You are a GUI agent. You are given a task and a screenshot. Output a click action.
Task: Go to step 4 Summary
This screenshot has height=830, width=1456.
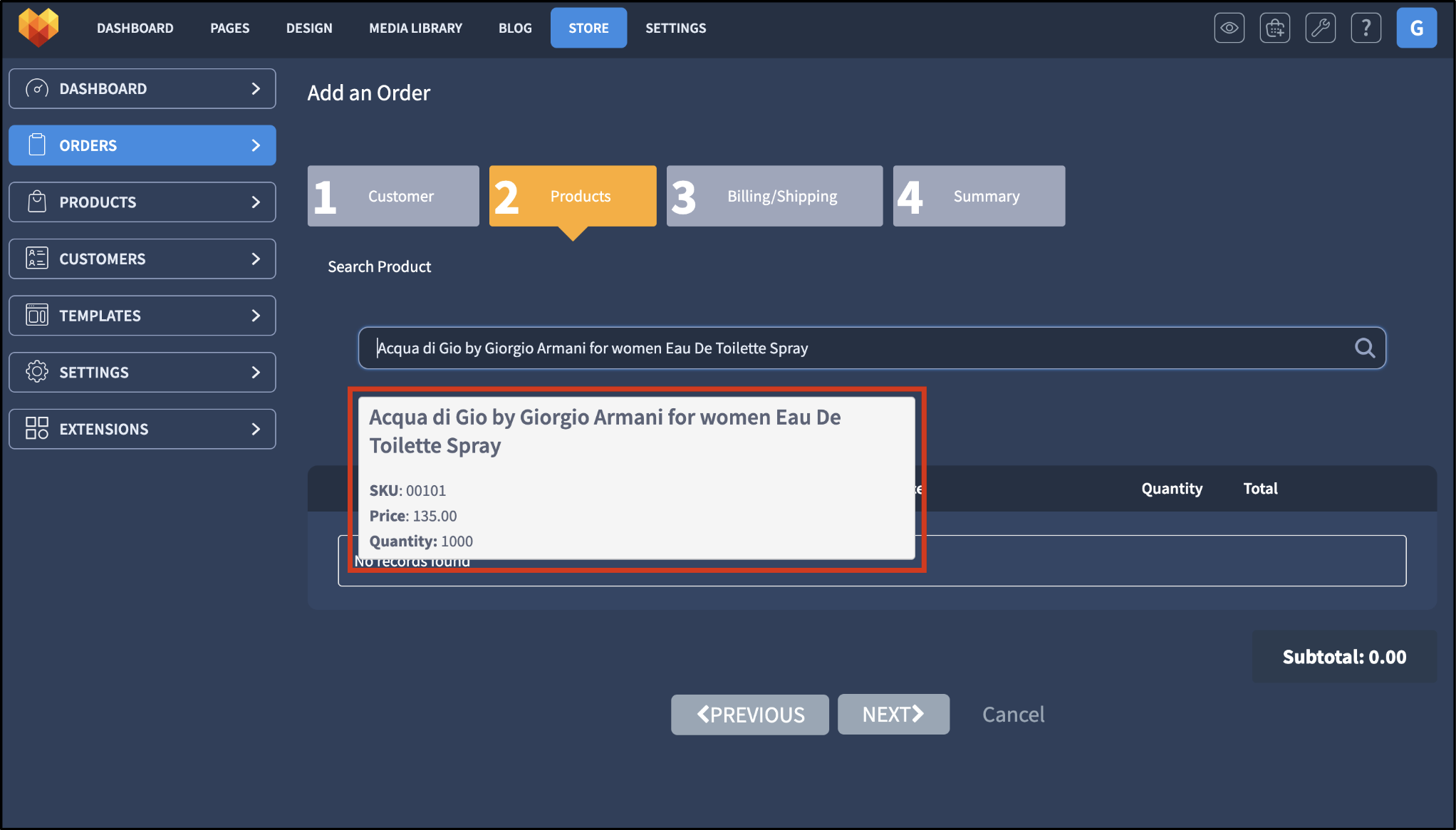[x=979, y=196]
